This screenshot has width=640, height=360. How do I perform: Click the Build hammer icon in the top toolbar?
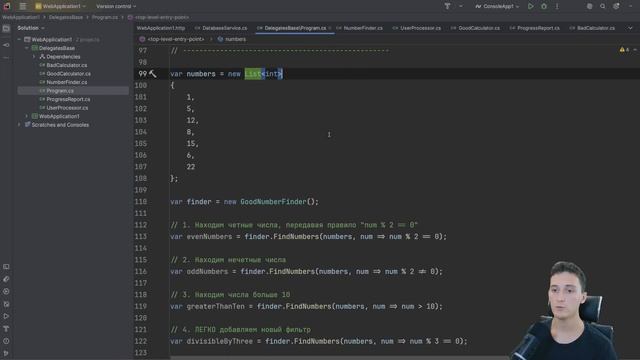click(x=447, y=6)
